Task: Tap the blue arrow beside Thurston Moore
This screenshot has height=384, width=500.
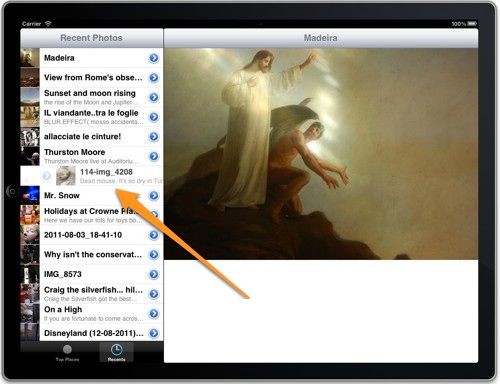Action: (154, 156)
